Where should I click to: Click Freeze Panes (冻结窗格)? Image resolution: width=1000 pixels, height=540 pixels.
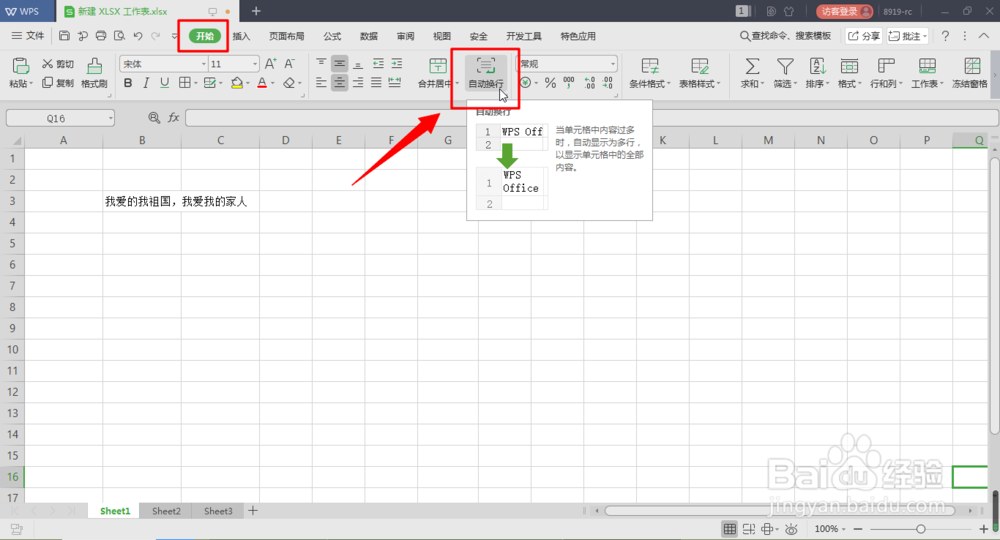[x=970, y=73]
